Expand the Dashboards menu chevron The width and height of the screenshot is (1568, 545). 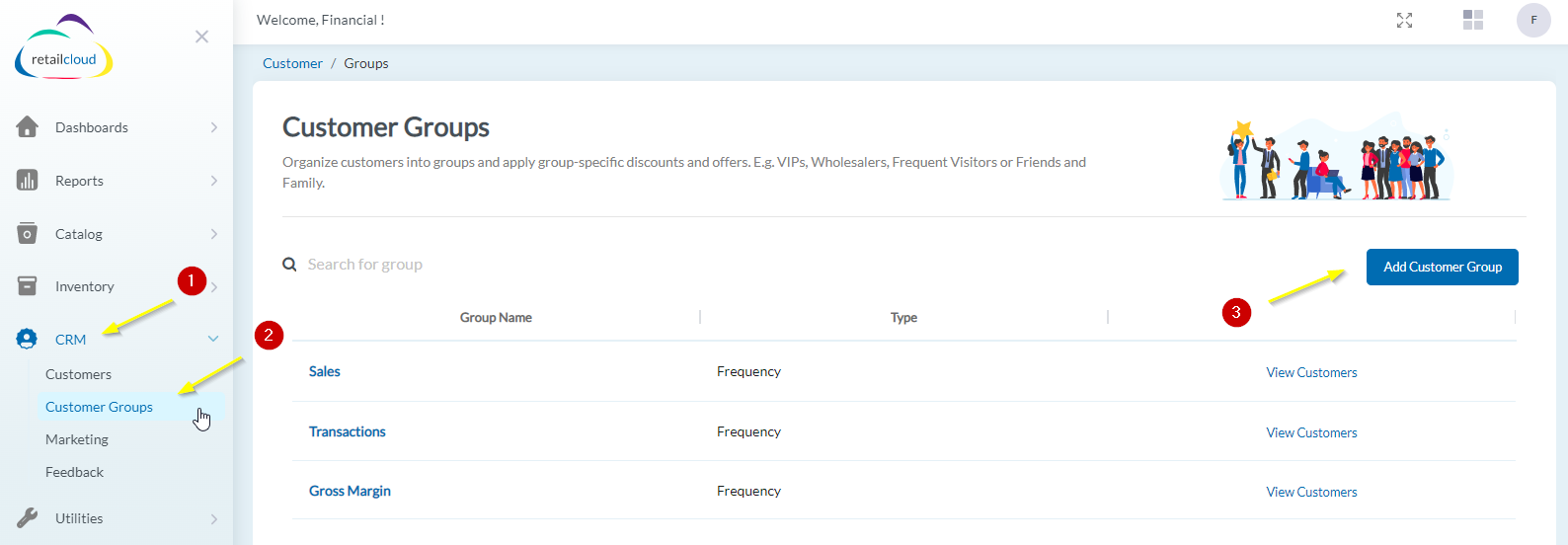[214, 127]
